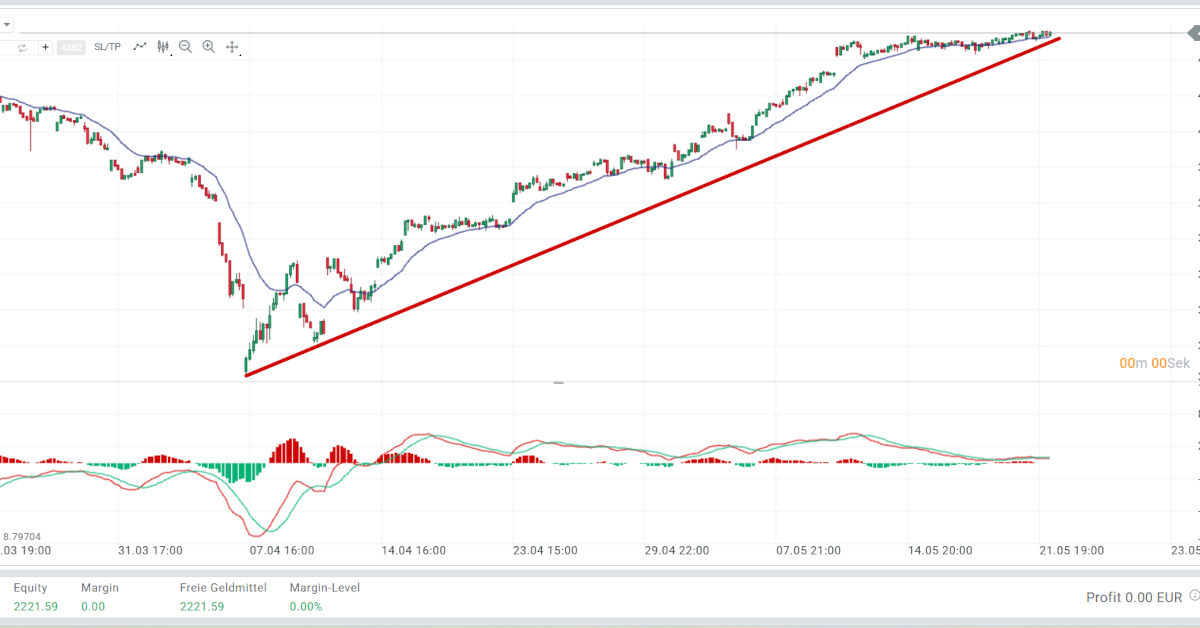Click the grey 4362 button
Image resolution: width=1200 pixels, height=628 pixels.
pos(71,47)
